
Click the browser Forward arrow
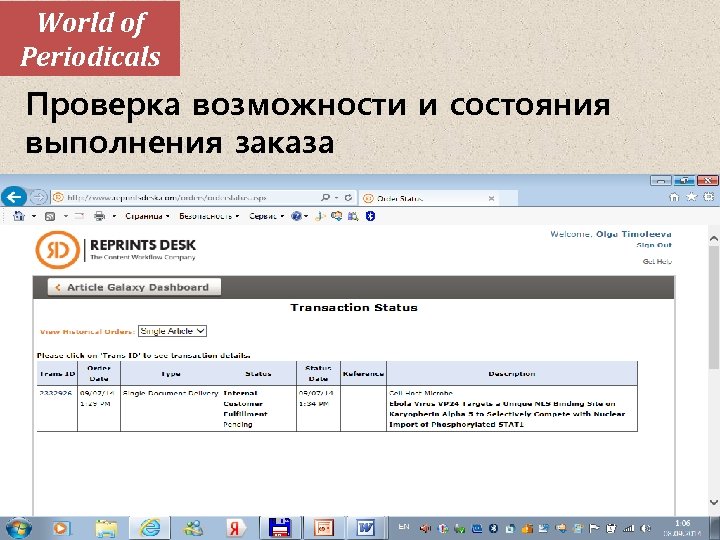39,197
